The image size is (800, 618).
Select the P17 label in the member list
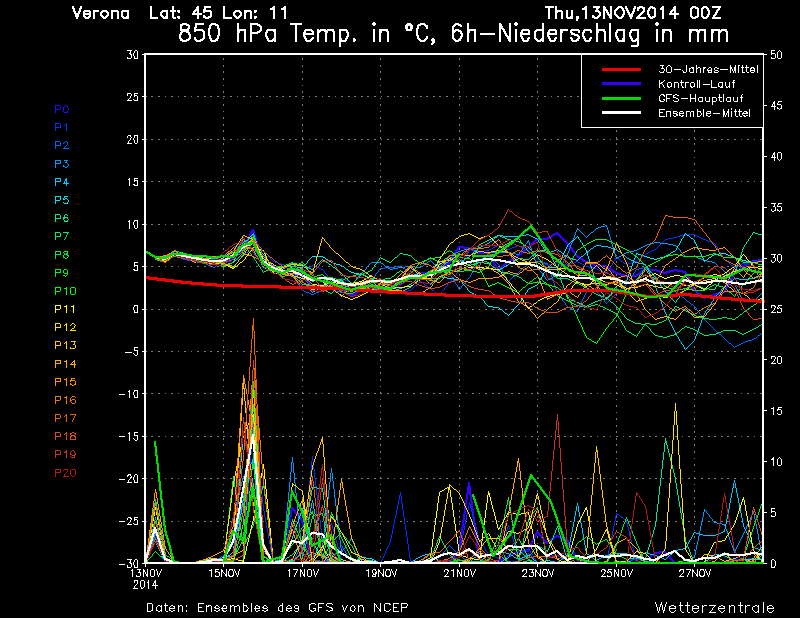(x=65, y=418)
